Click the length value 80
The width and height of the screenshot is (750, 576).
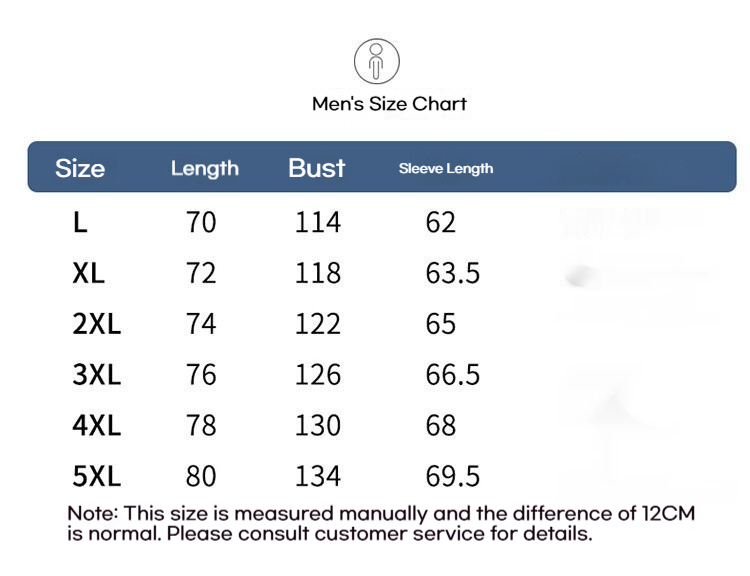pyautogui.click(x=201, y=476)
